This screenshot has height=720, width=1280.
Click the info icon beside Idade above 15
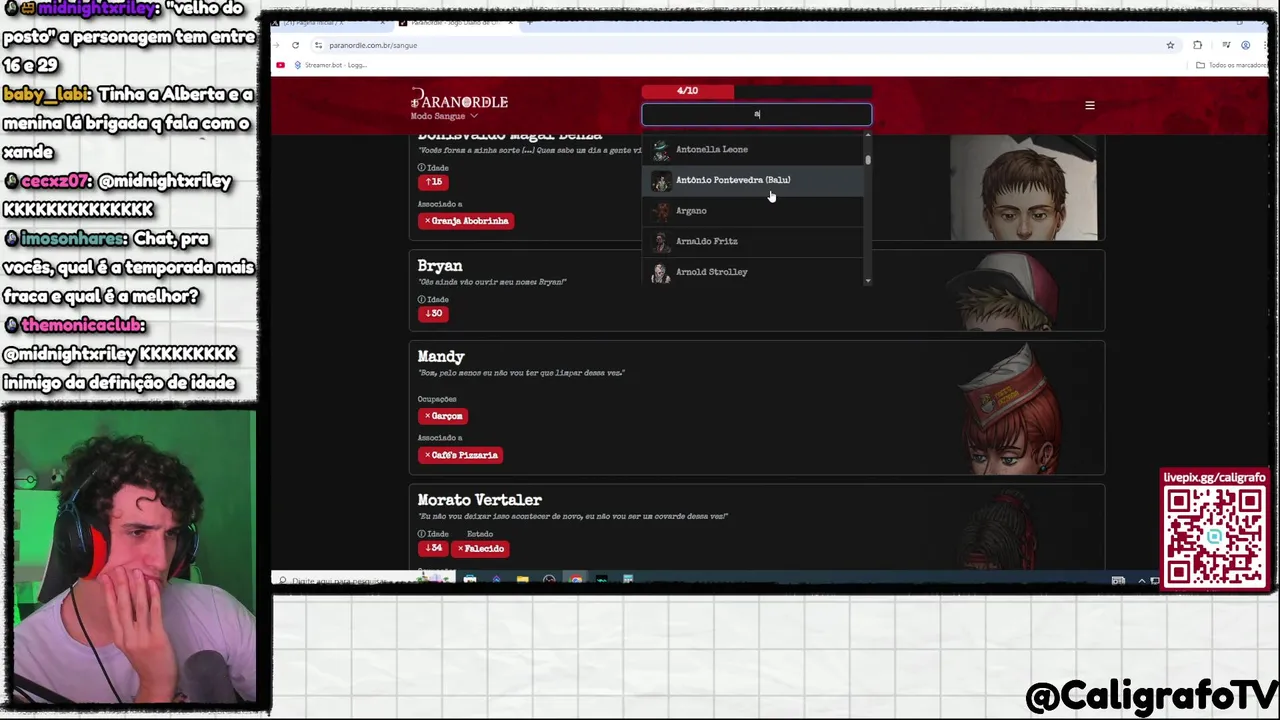pyautogui.click(x=421, y=168)
